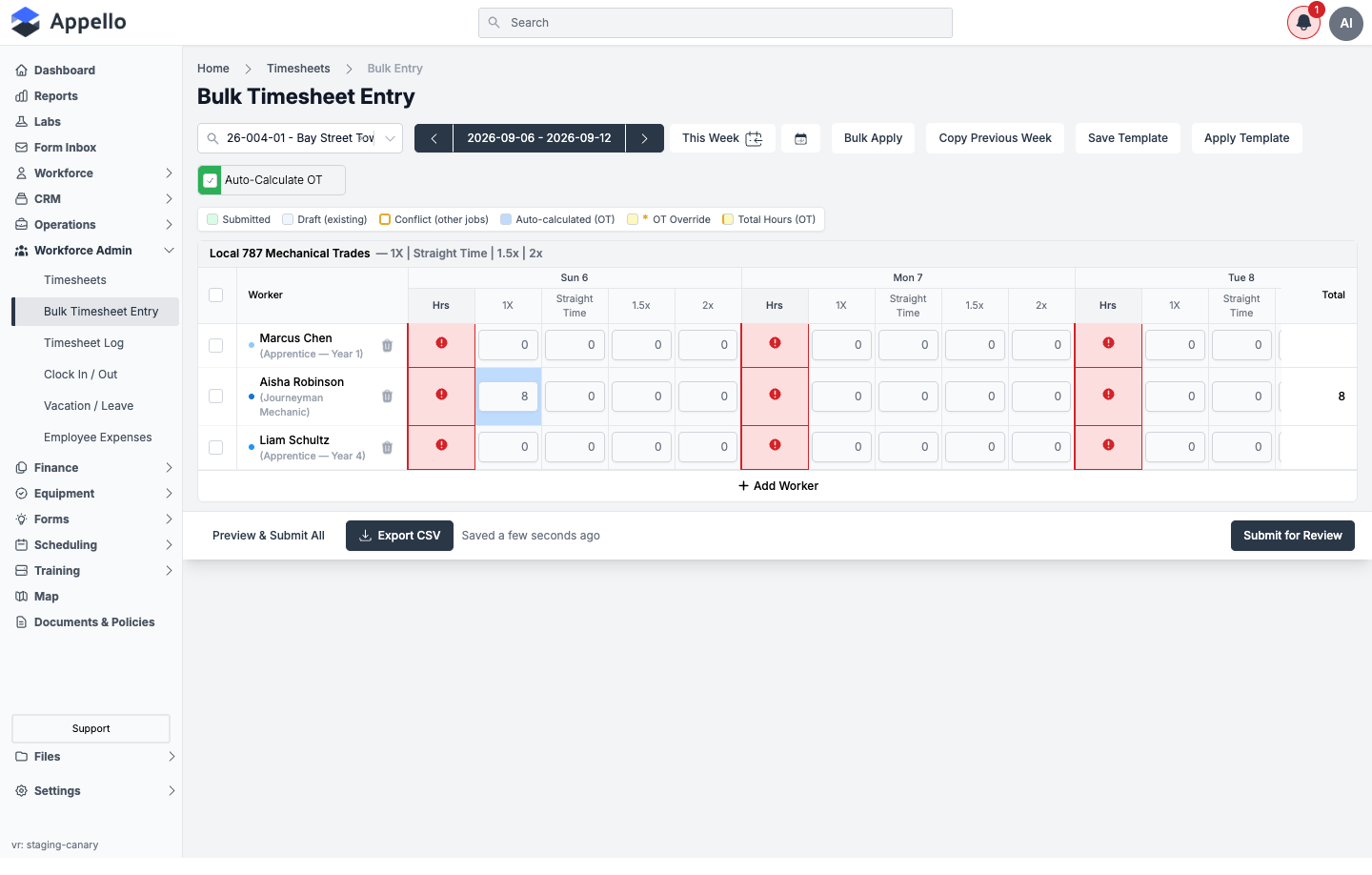Select Liam Schultz's row checkbox
This screenshot has width=1372, height=875.
[x=216, y=448]
